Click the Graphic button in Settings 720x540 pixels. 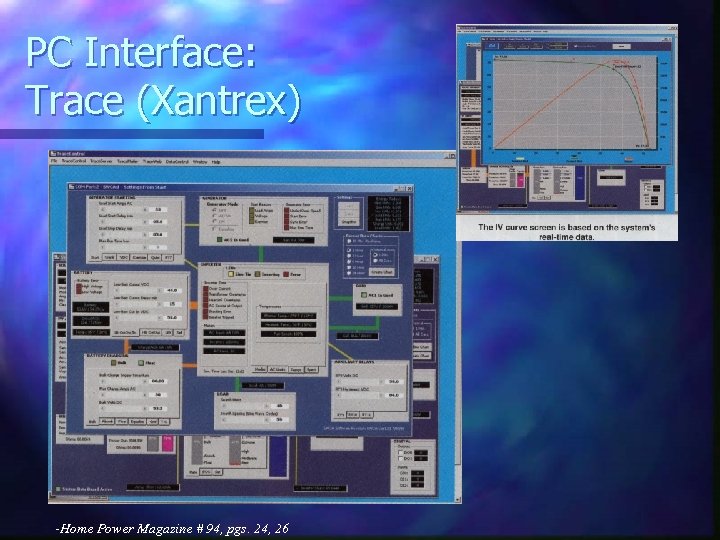(349, 222)
